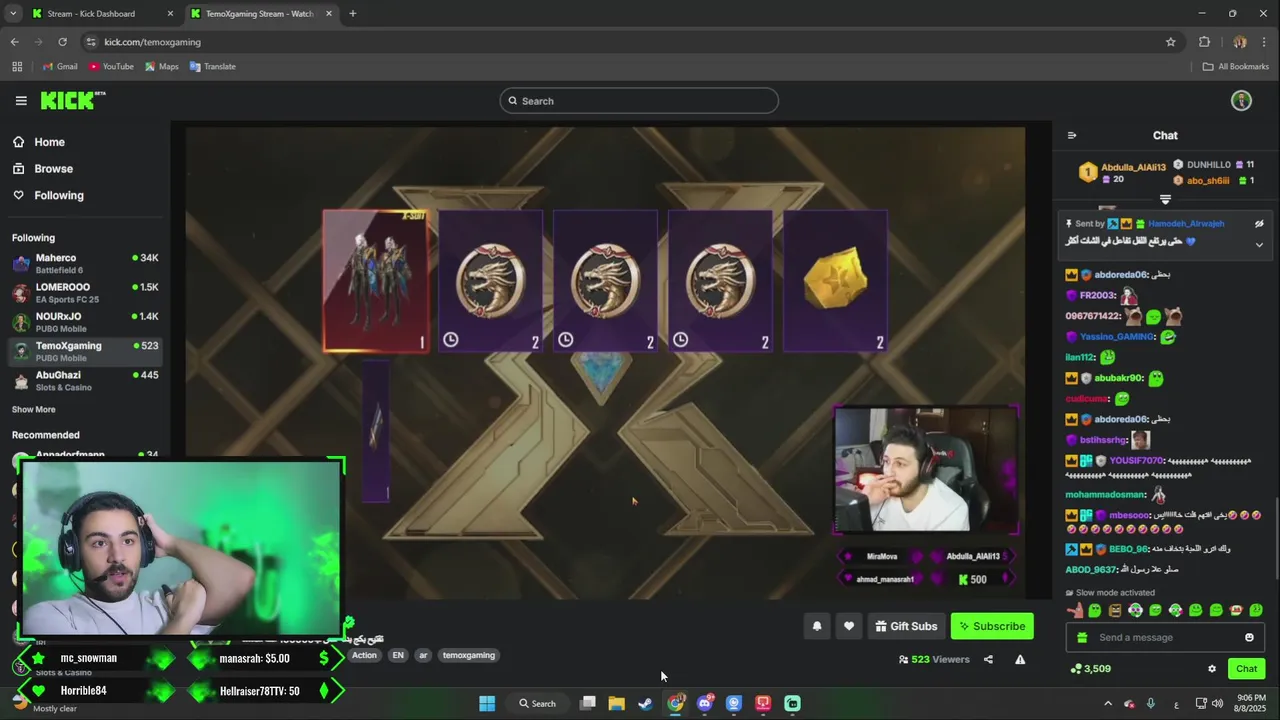
Task: Open the Kick hamburger sidebar menu
Action: (21, 100)
